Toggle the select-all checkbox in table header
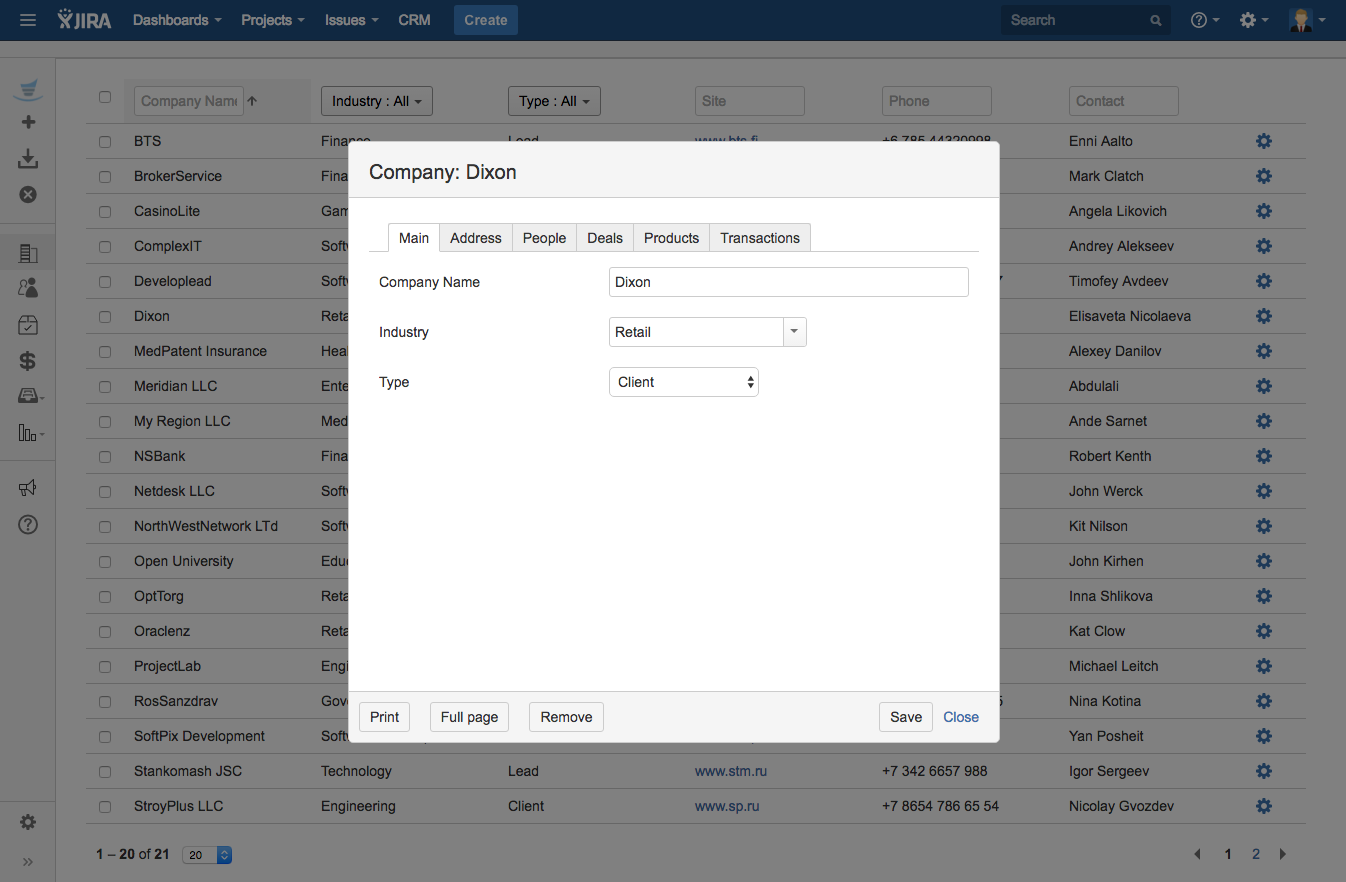This screenshot has height=882, width=1346. 105,97
